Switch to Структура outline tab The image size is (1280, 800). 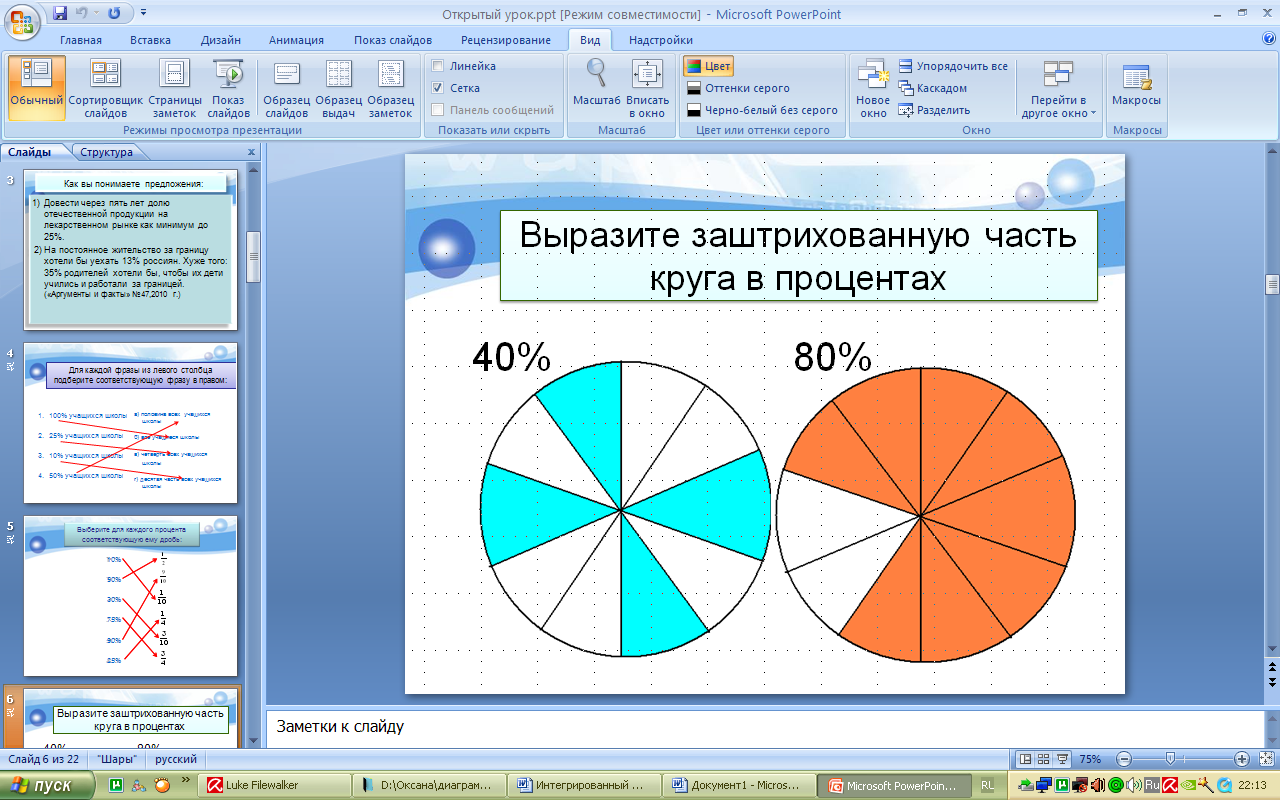tap(107, 152)
